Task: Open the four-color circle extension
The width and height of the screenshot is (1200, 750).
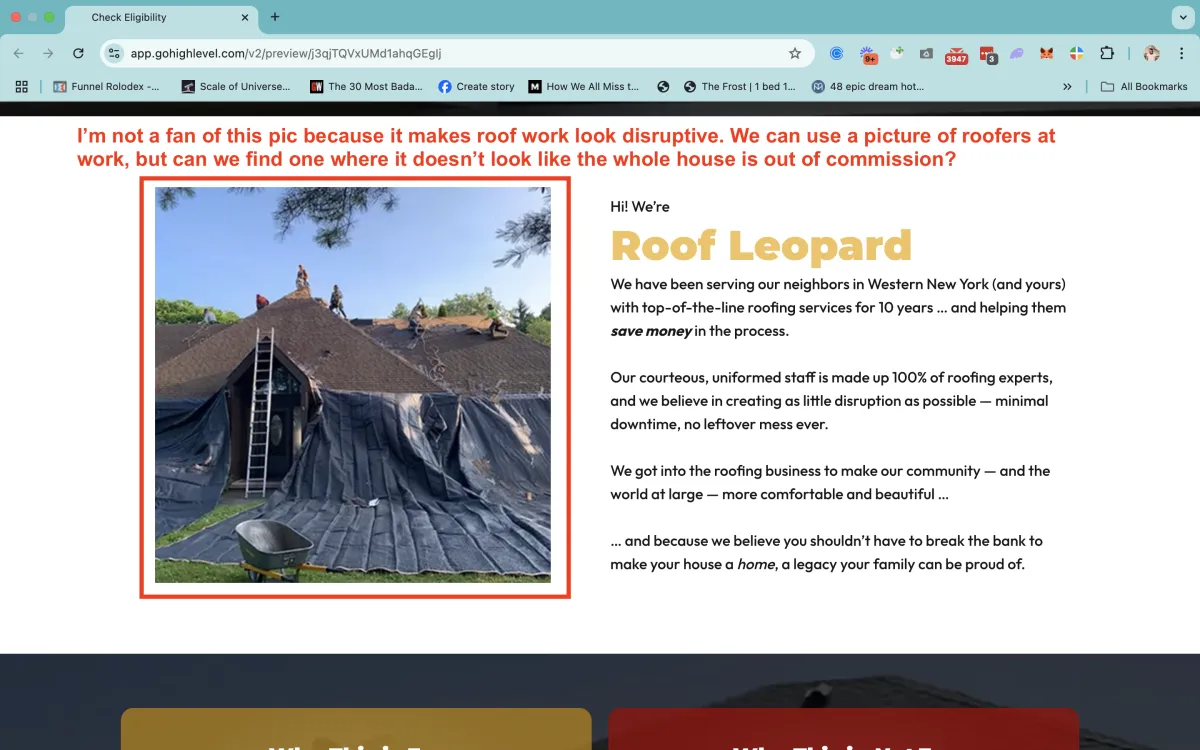Action: pyautogui.click(x=1076, y=53)
